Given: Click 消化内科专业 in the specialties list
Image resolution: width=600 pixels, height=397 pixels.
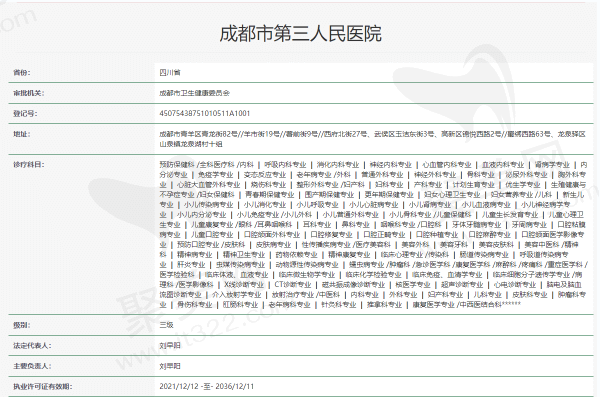Looking at the screenshot, I should pyautogui.click(x=338, y=165).
